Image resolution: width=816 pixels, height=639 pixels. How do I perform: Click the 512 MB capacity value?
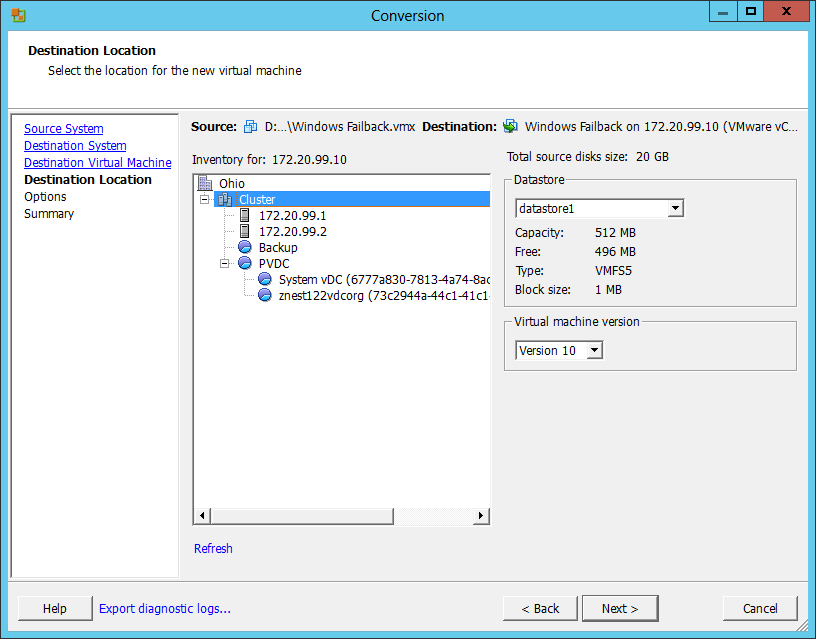click(x=615, y=233)
